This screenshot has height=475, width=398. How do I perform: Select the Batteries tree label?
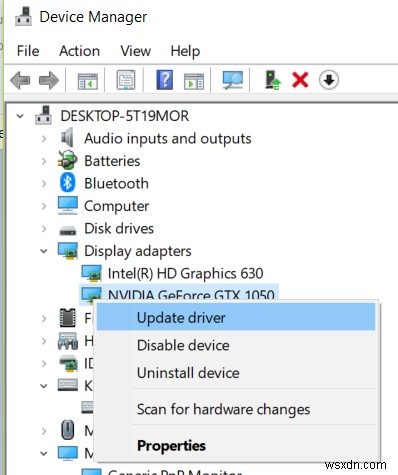coord(112,161)
